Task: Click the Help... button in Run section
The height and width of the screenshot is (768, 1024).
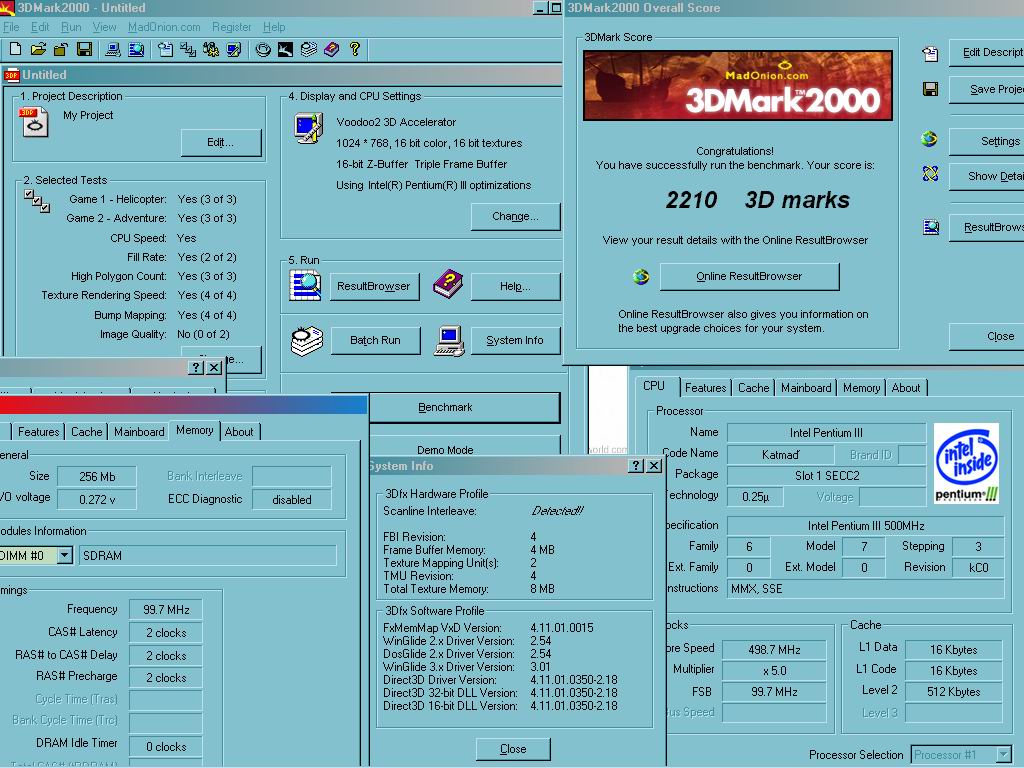Action: point(515,286)
